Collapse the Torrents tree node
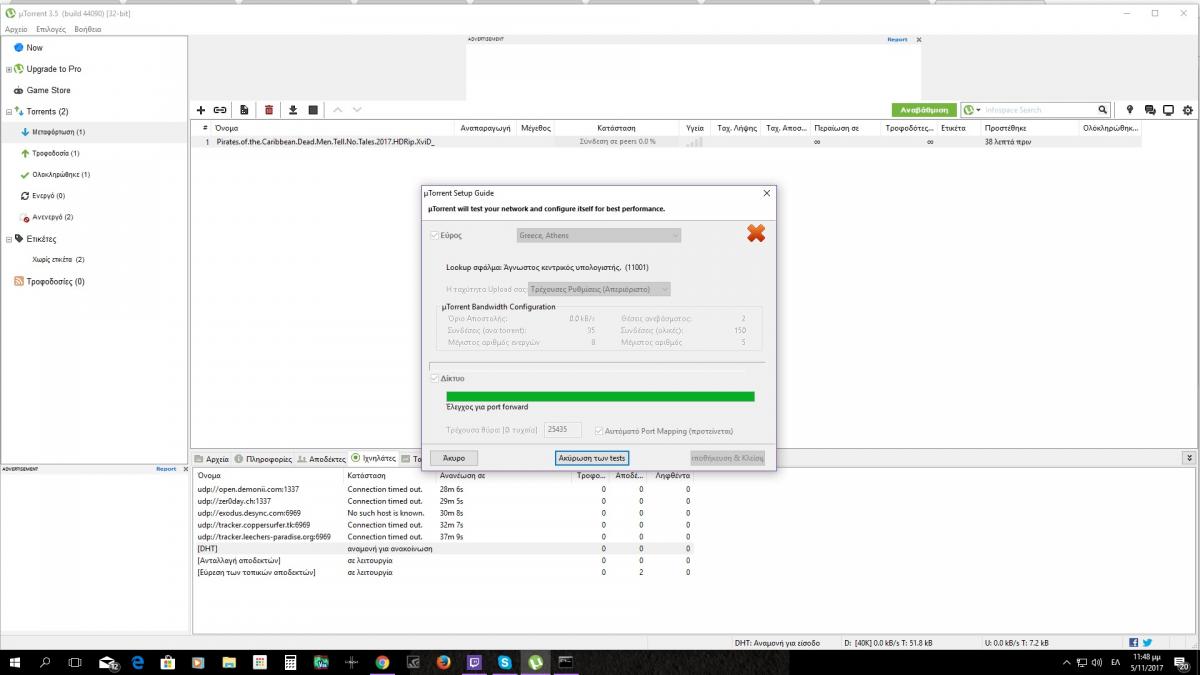This screenshot has height=675, width=1200. click(x=9, y=112)
